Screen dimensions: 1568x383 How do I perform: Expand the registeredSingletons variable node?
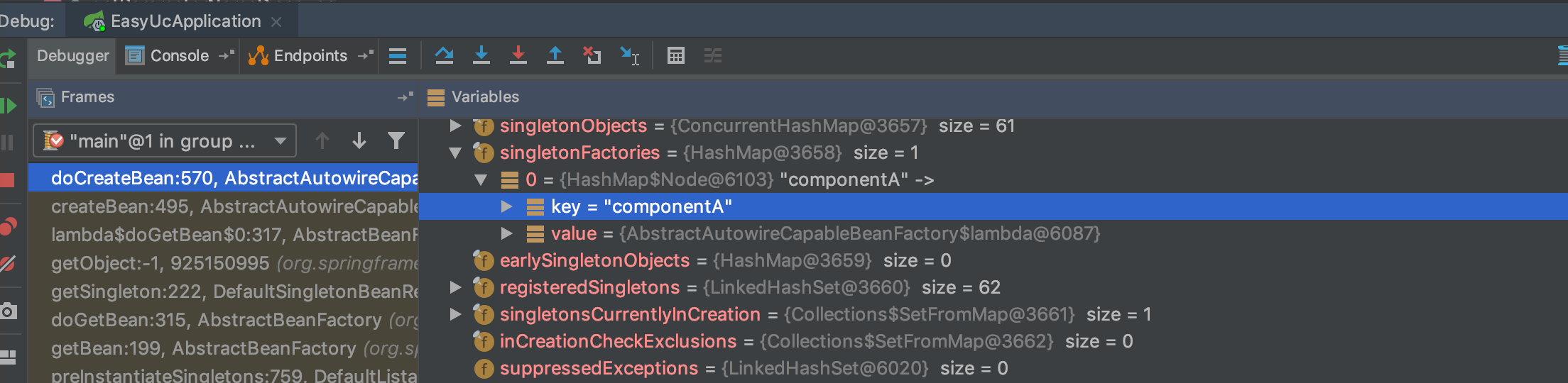tap(455, 287)
